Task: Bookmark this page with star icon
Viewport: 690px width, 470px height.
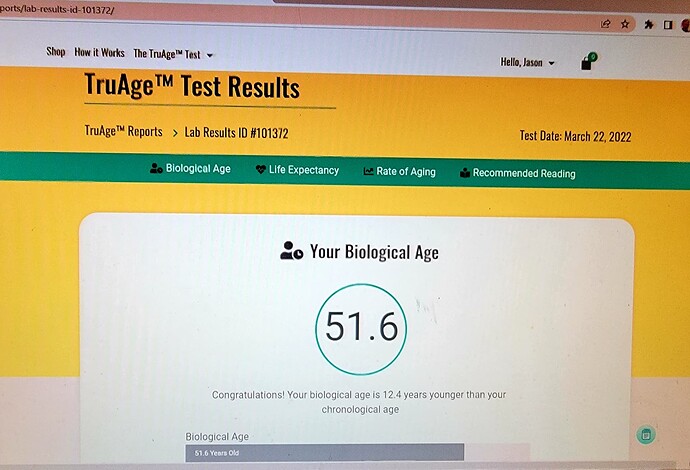Action: click(625, 24)
